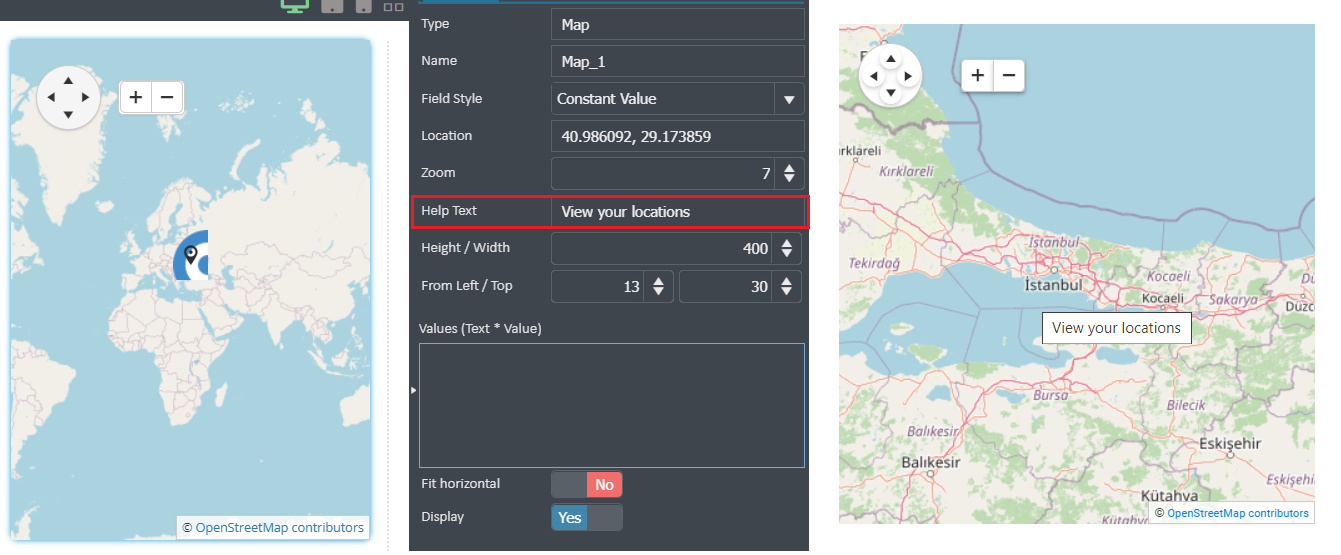Click the Location coordinates field
The width and height of the screenshot is (1341, 555).
pyautogui.click(x=678, y=136)
